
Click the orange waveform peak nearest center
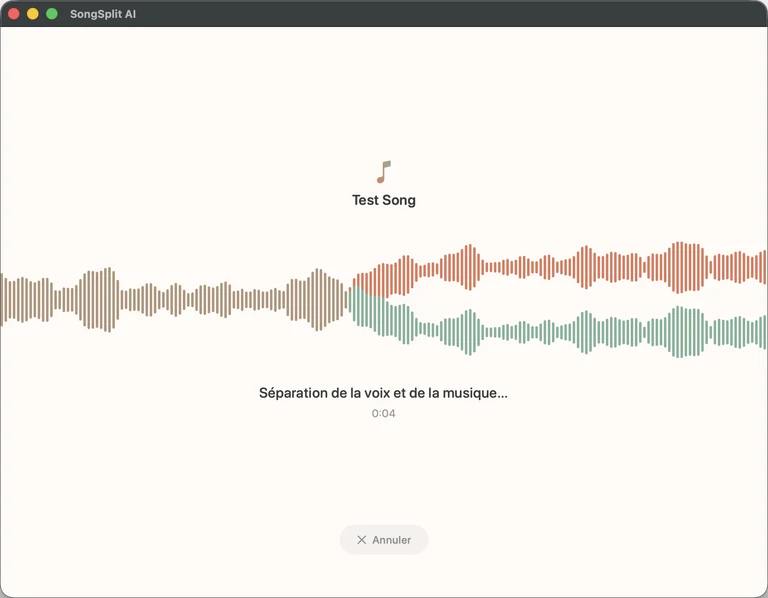(404, 275)
